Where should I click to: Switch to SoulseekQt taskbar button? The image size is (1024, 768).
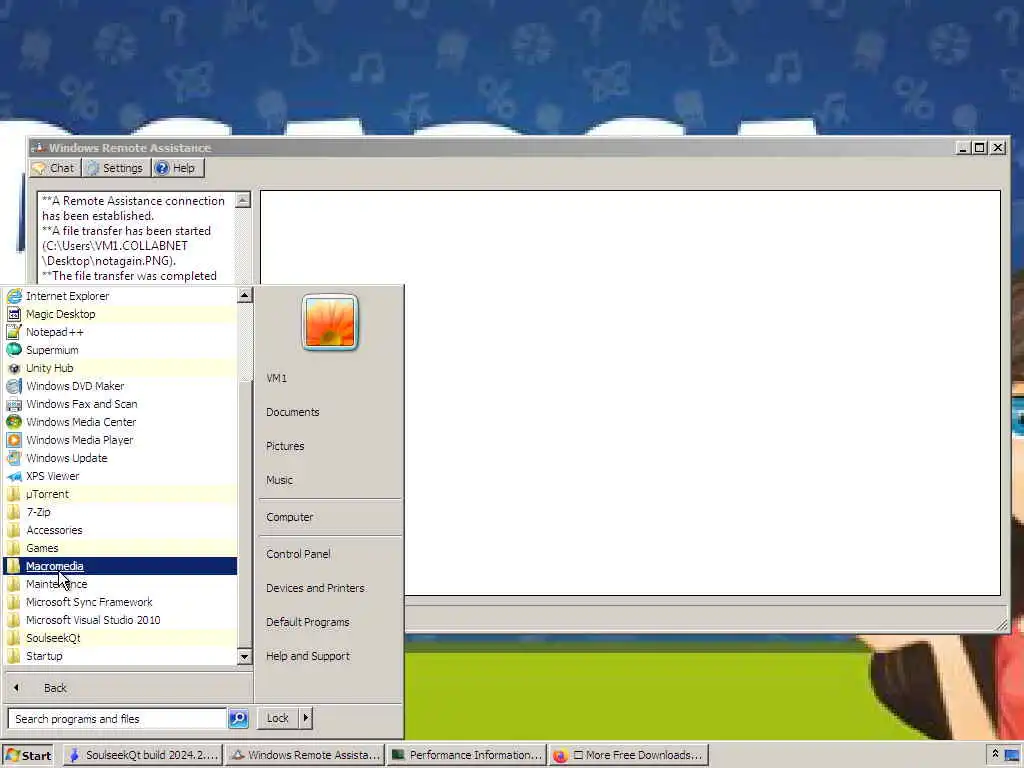[x=143, y=755]
